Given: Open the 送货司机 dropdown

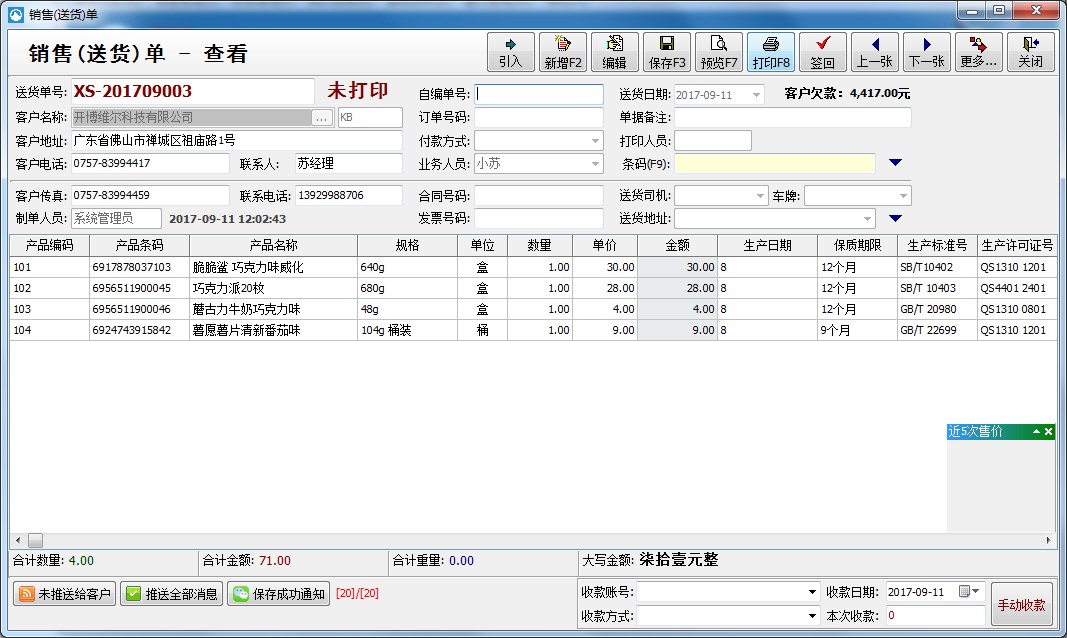Looking at the screenshot, I should 760,196.
